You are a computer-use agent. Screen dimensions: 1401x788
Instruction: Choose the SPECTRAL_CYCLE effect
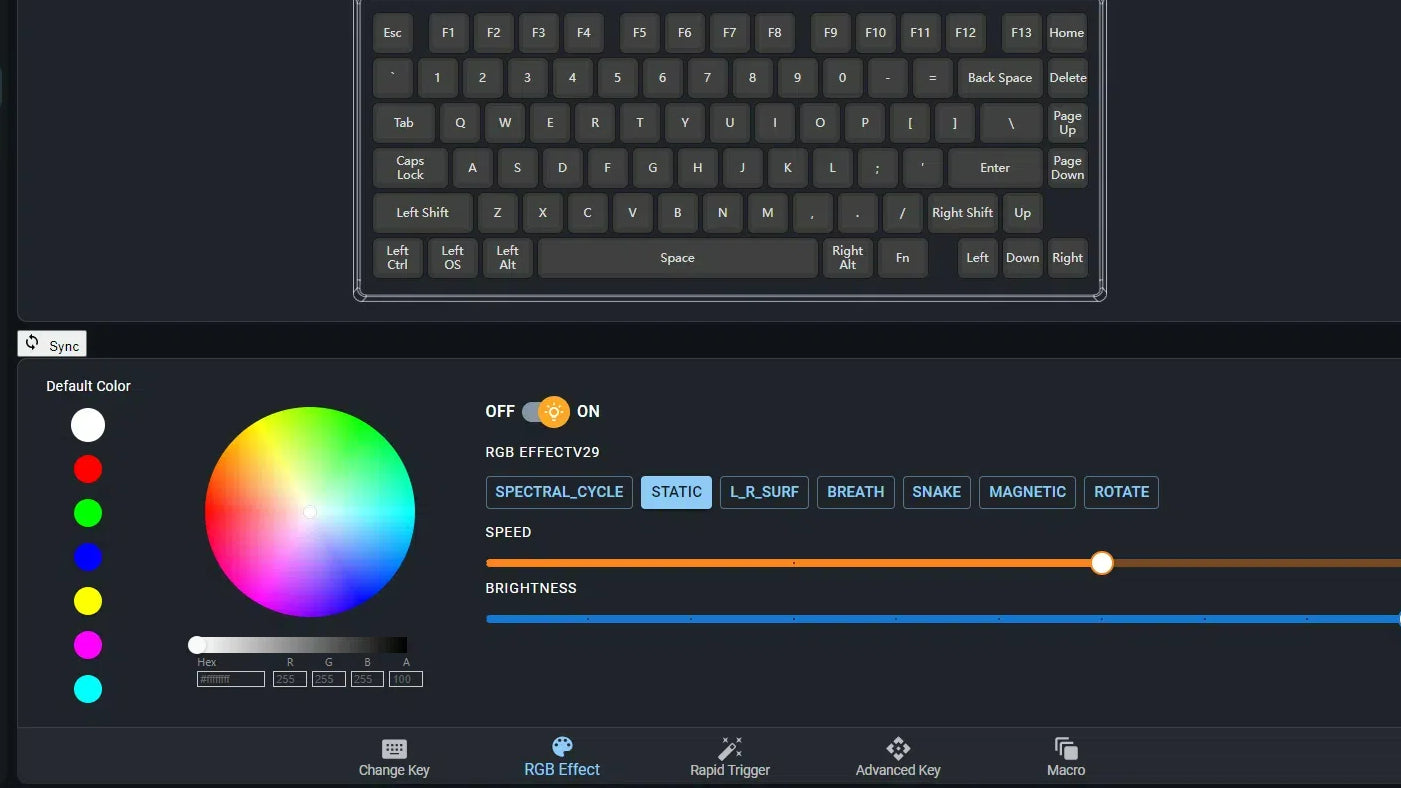559,492
